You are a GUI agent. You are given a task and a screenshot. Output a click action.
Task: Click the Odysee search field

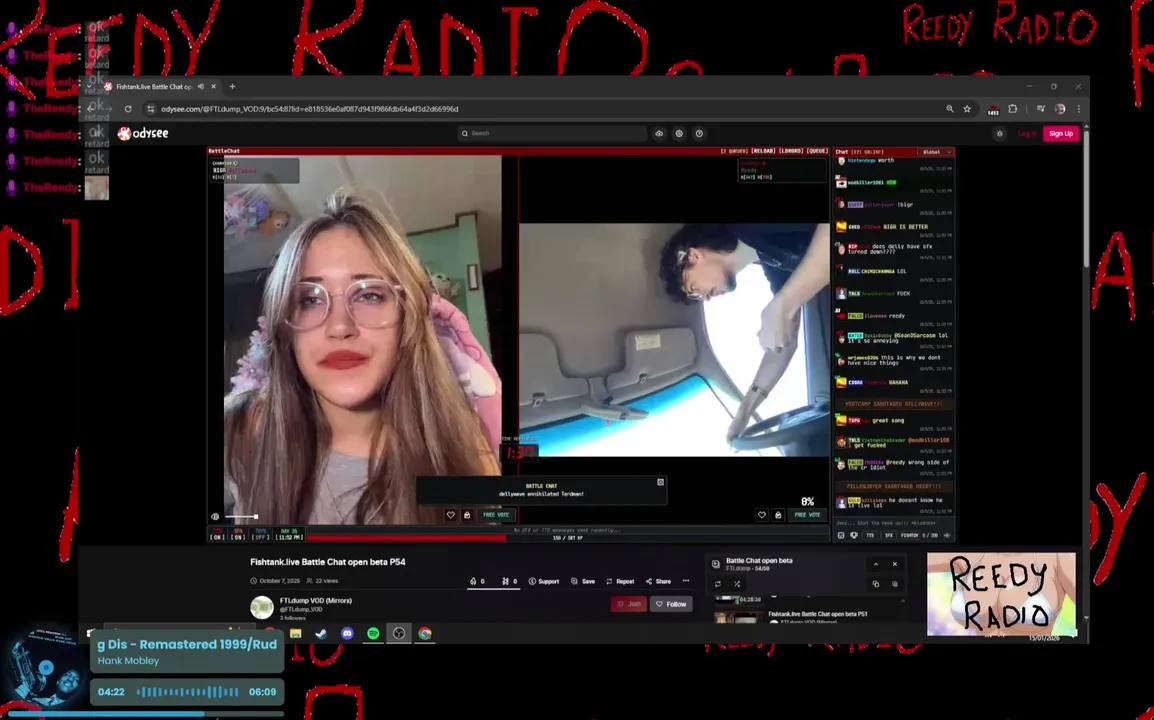(552, 133)
